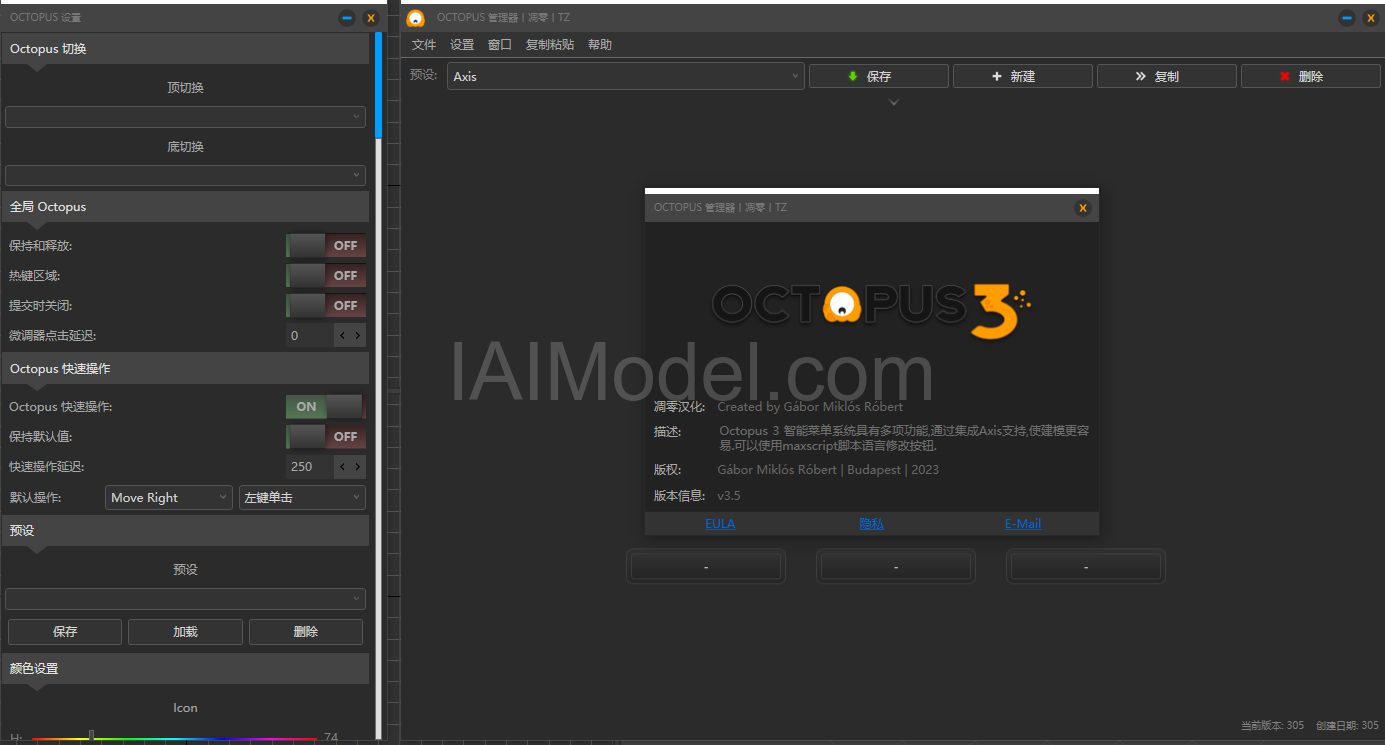Image resolution: width=1385 pixels, height=745 pixels.
Task: Click the 微调器点击延迟 value field
Action: pos(310,336)
